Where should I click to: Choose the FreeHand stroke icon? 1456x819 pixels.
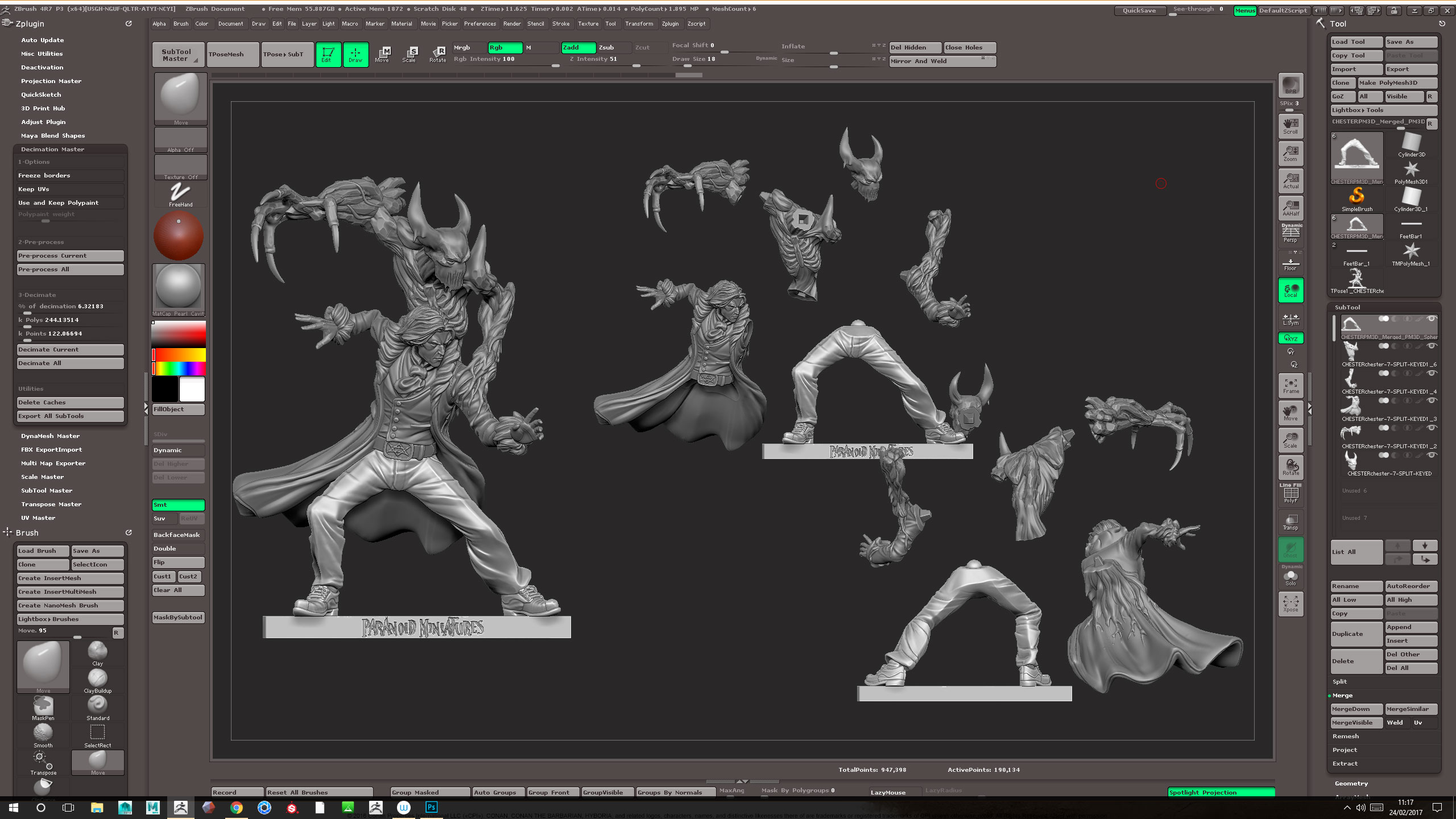click(180, 195)
